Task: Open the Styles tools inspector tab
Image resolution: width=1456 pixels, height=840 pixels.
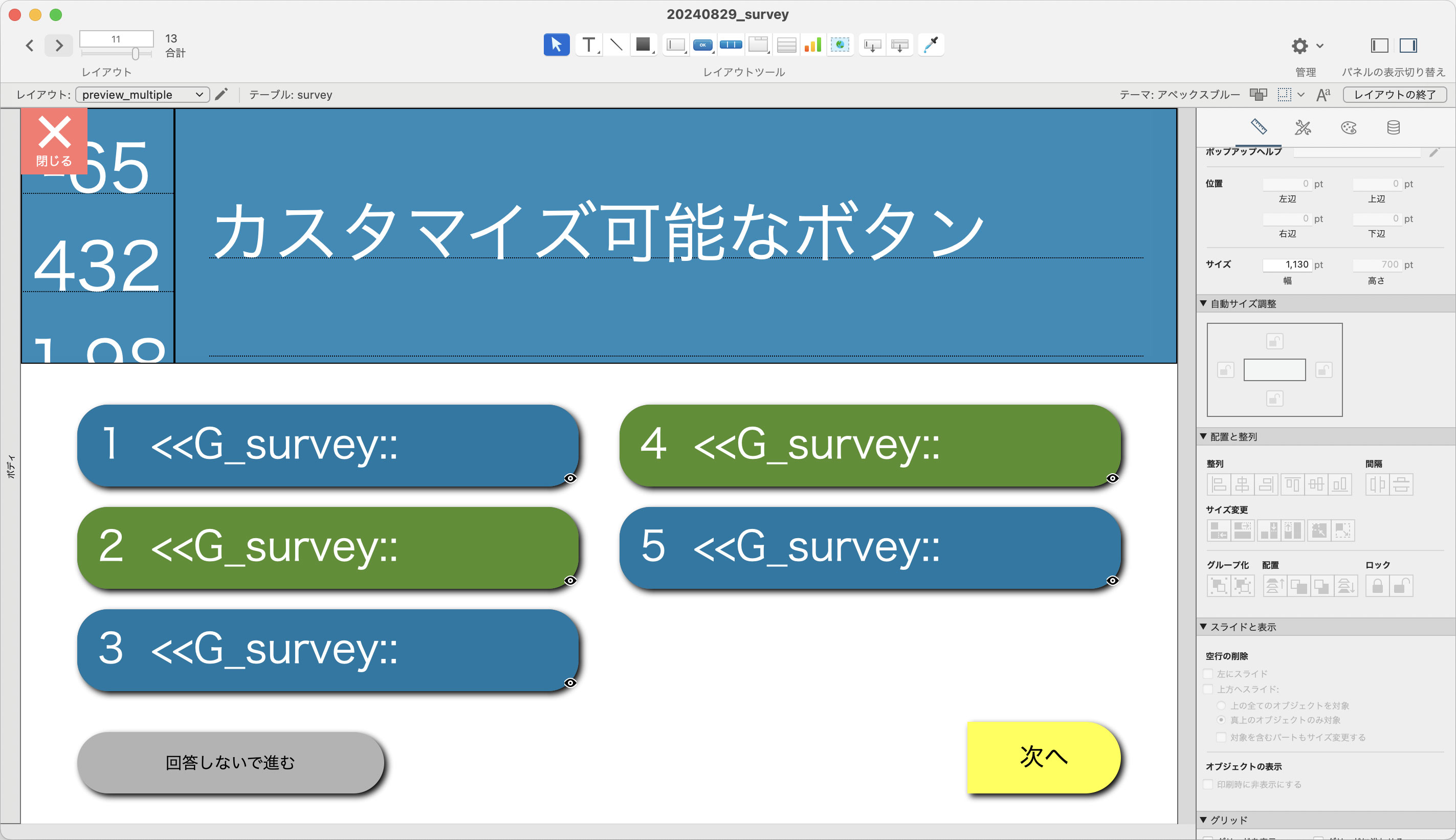Action: [1303, 127]
